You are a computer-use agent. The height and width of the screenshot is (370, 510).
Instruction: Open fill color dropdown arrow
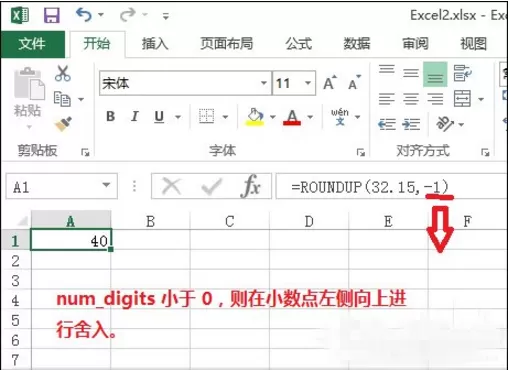click(273, 117)
